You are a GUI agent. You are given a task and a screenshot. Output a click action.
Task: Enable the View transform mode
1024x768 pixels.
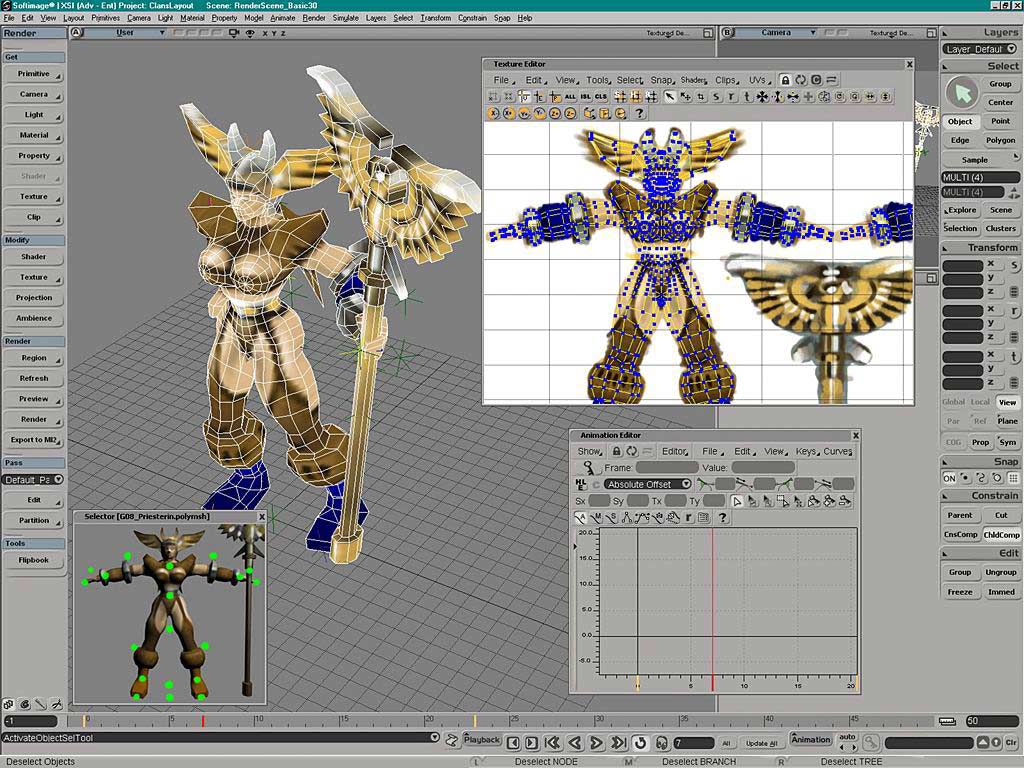tap(1007, 402)
